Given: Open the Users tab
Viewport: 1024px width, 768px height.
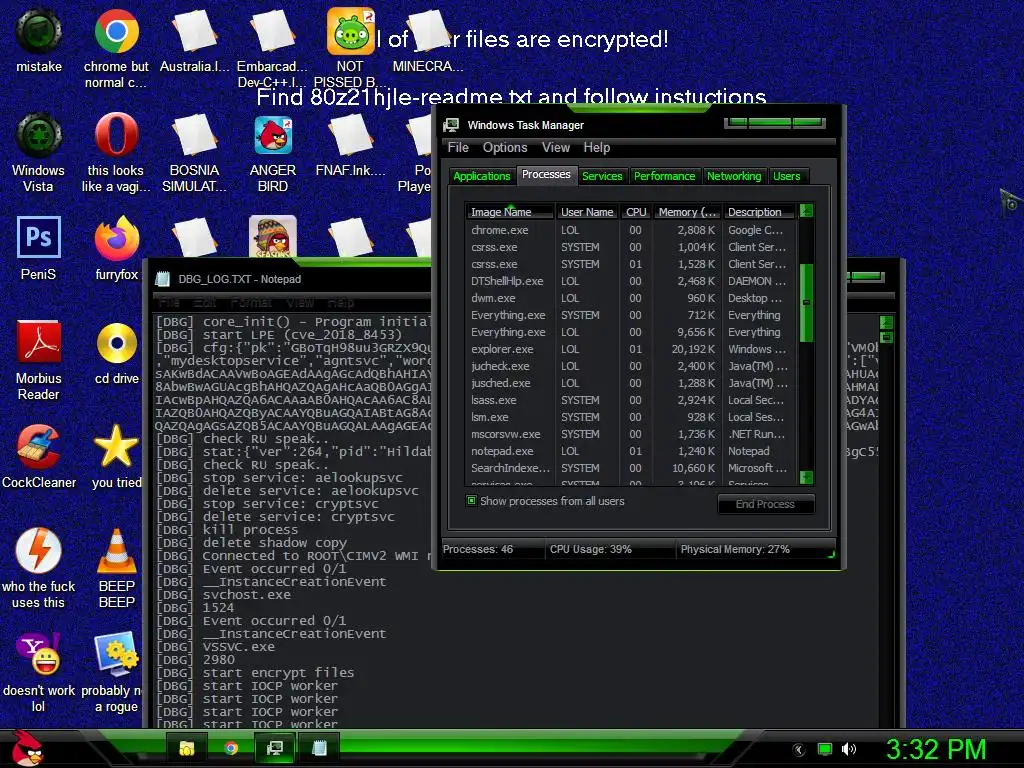Looking at the screenshot, I should tap(786, 176).
